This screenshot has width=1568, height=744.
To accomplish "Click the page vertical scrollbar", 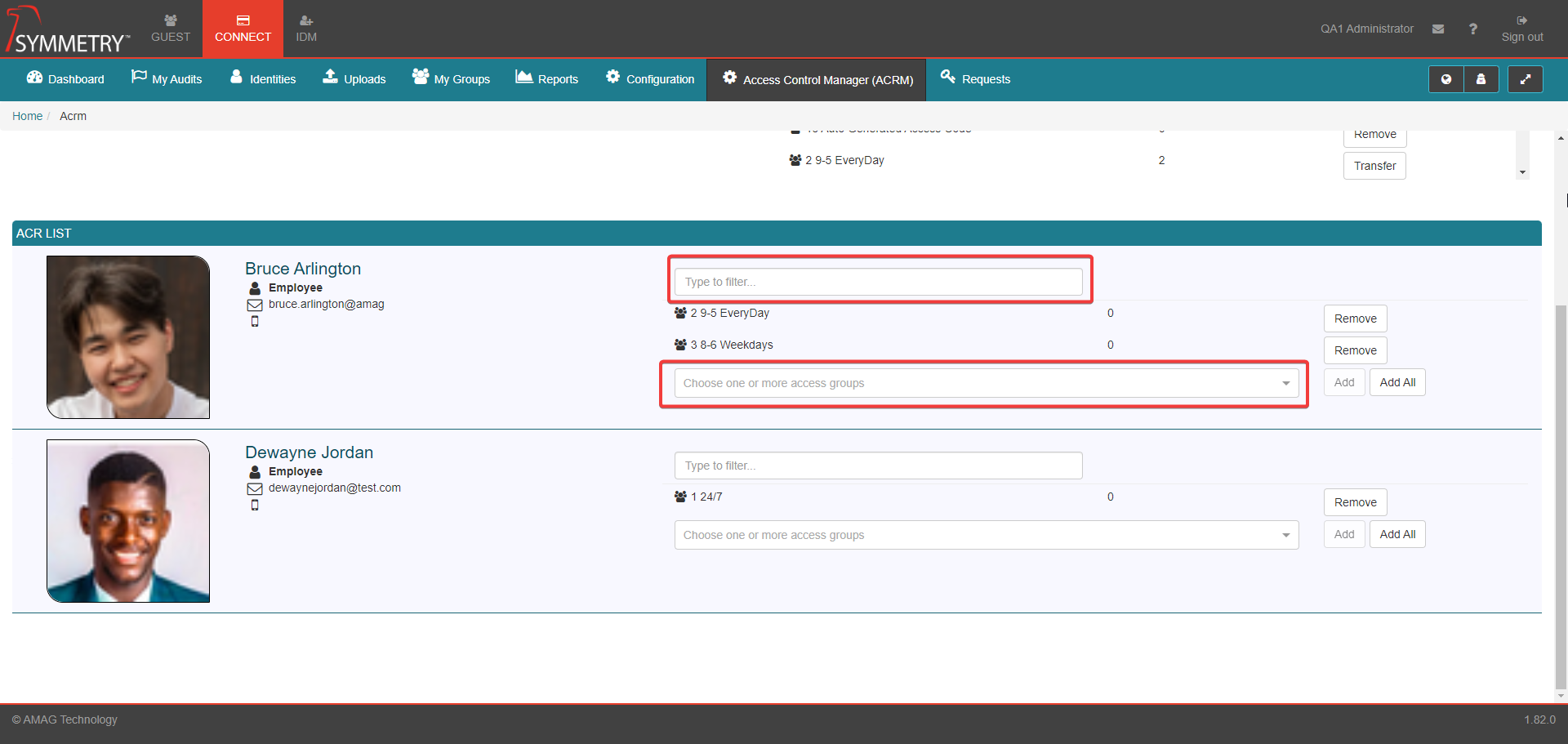I will click(1561, 490).
